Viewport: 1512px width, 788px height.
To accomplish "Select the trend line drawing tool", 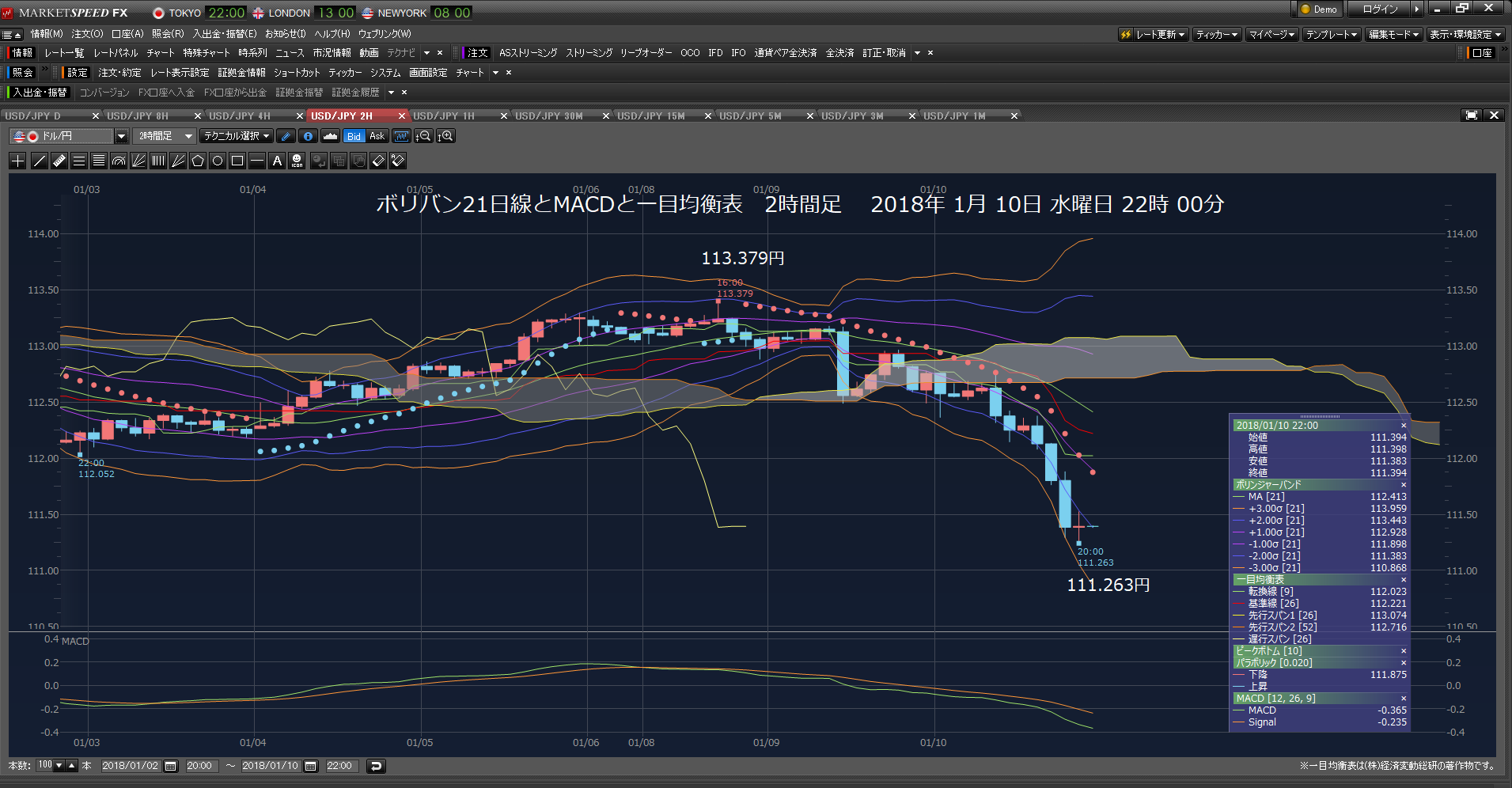I will point(39,161).
